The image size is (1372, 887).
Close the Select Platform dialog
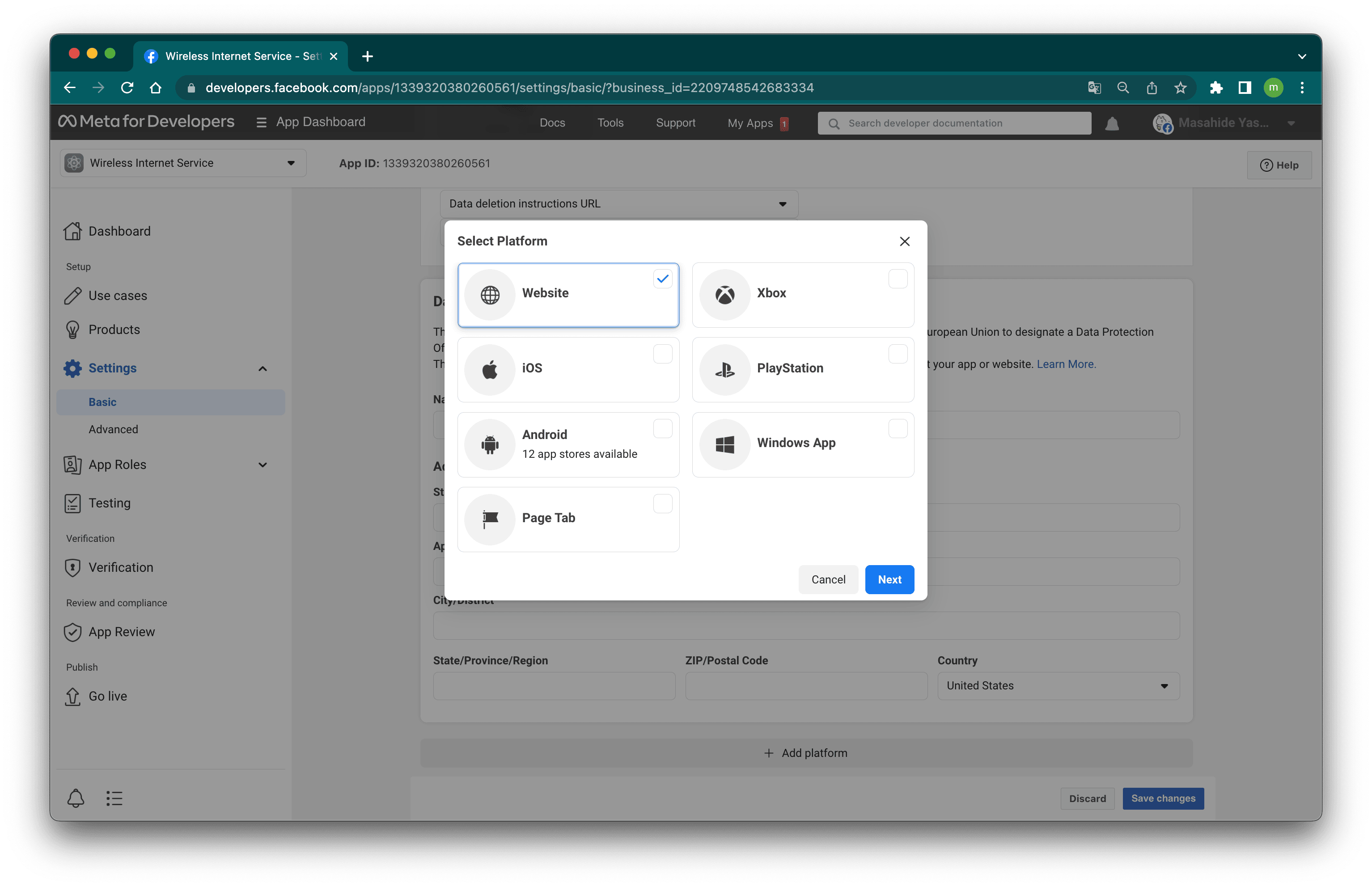[x=904, y=241]
